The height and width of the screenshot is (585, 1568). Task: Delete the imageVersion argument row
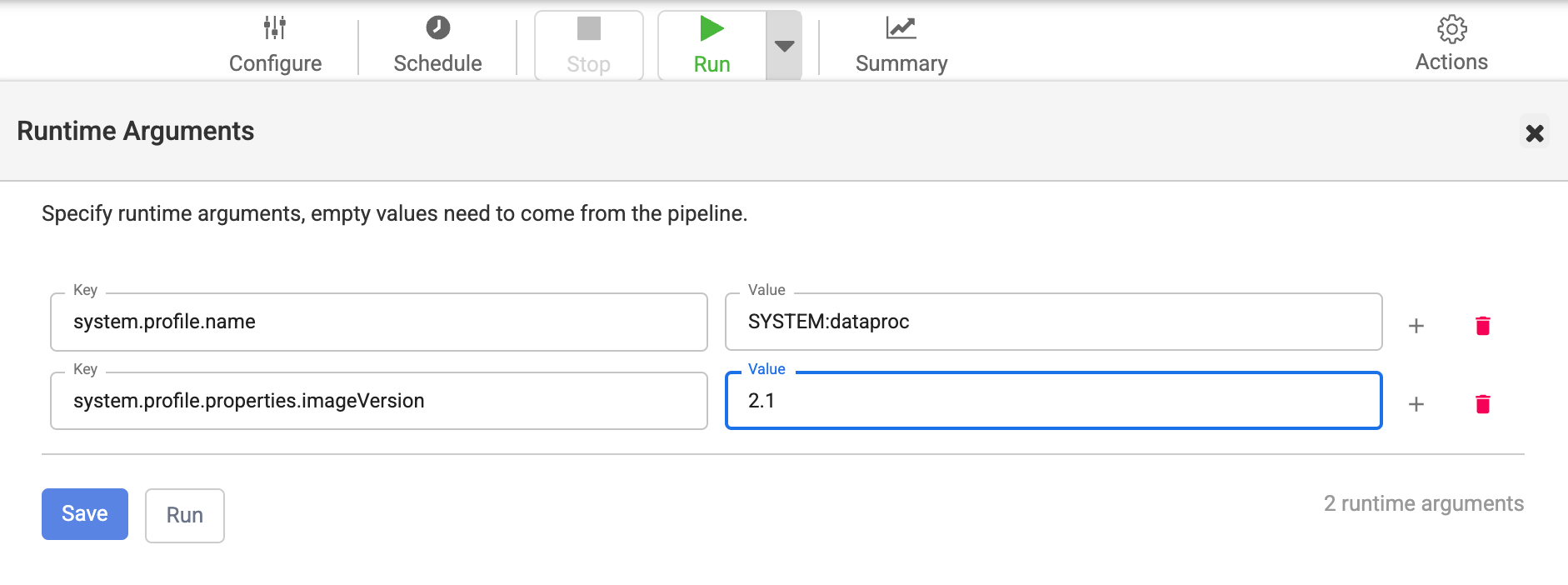(1483, 404)
